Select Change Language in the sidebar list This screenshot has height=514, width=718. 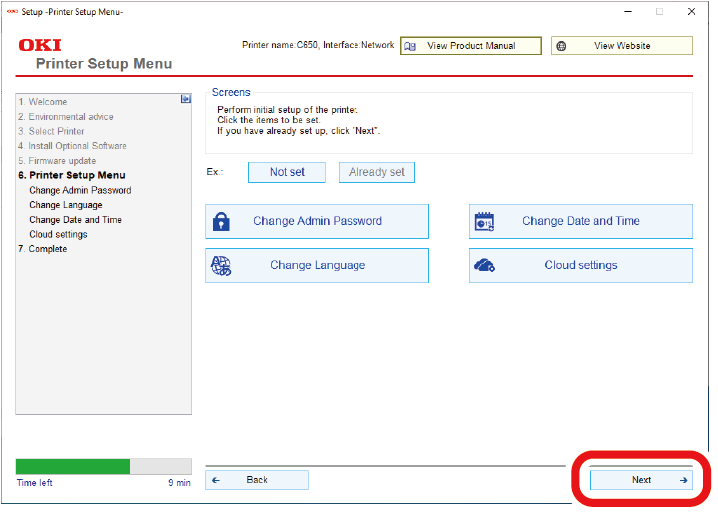click(66, 205)
